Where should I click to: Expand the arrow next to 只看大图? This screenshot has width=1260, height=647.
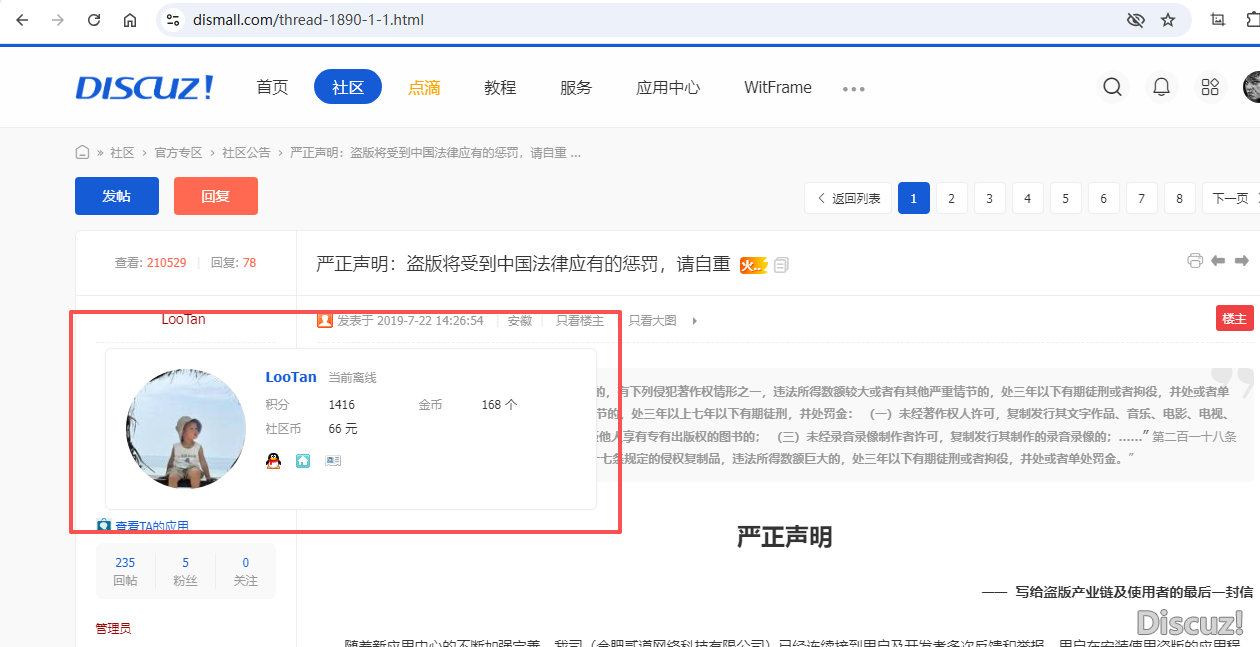tap(695, 321)
